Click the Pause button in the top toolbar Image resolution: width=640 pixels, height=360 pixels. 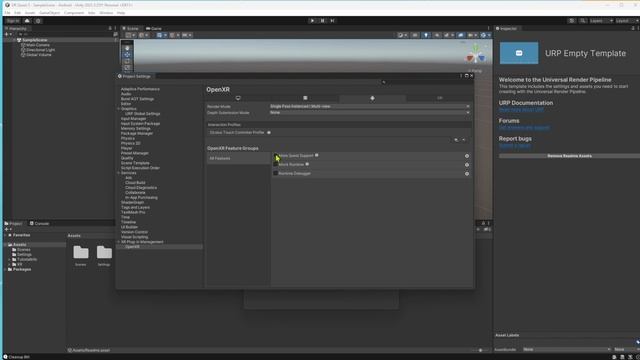(322, 20)
